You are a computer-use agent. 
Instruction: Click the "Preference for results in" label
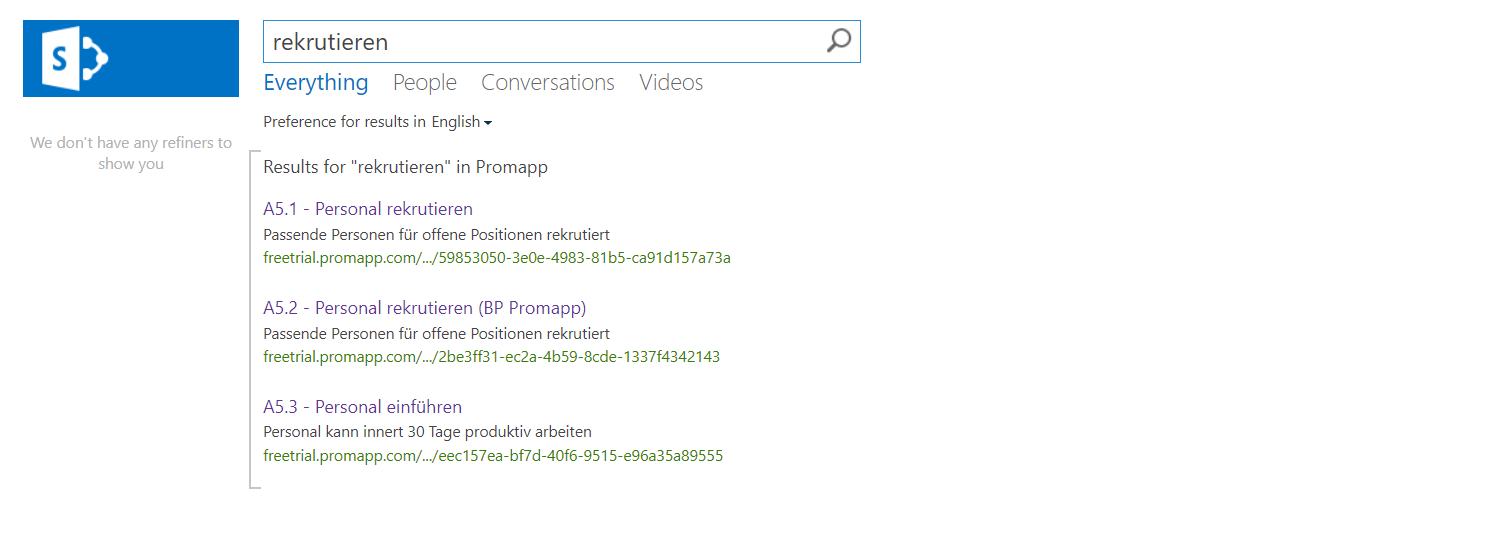pyautogui.click(x=345, y=122)
